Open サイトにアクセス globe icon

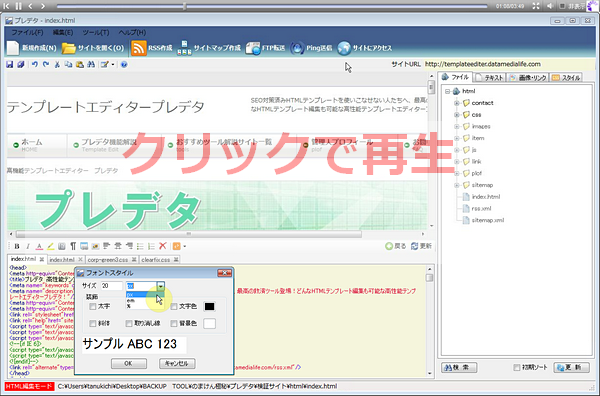(344, 48)
